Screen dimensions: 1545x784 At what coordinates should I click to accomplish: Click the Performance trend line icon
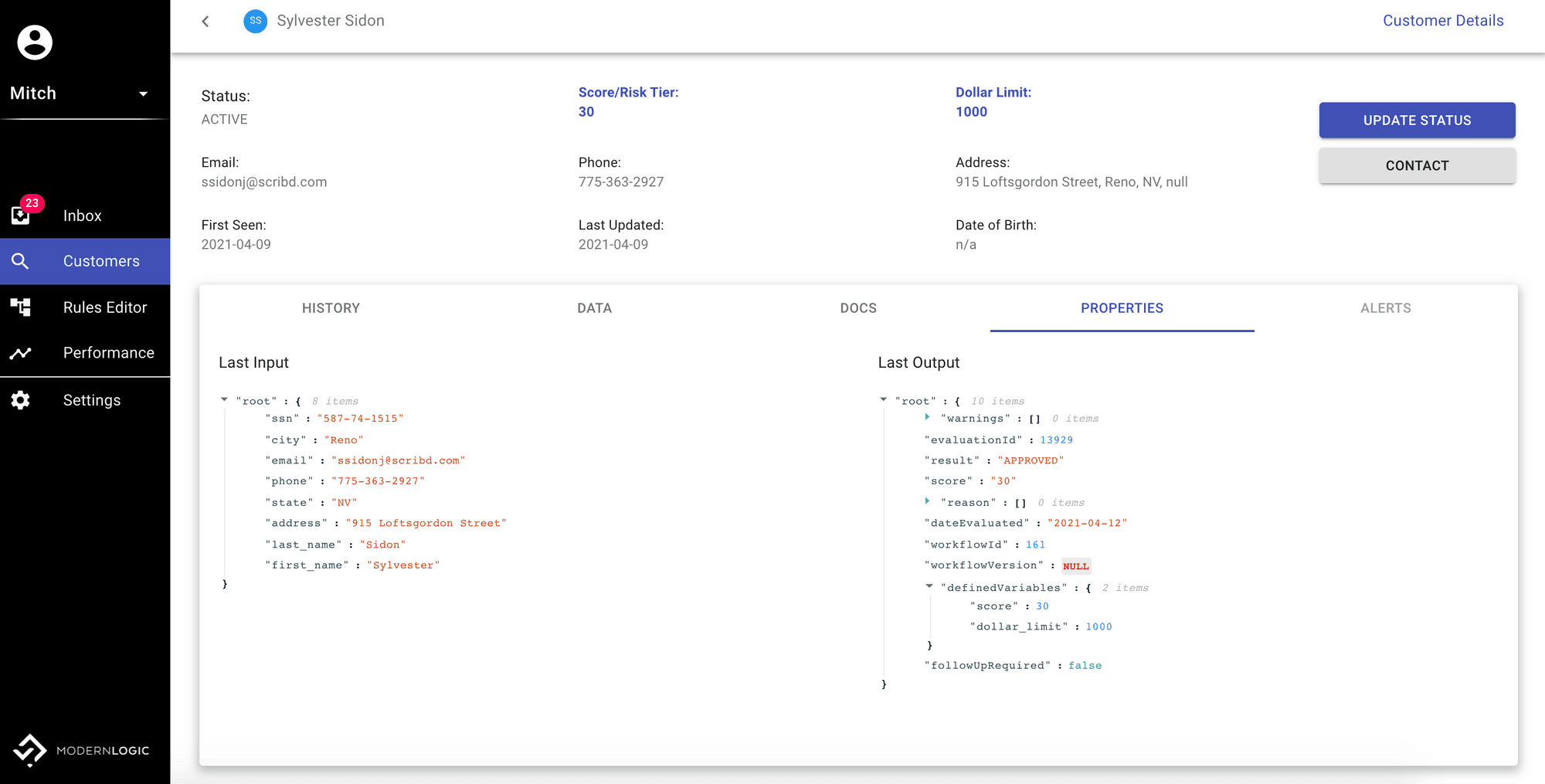tap(21, 353)
